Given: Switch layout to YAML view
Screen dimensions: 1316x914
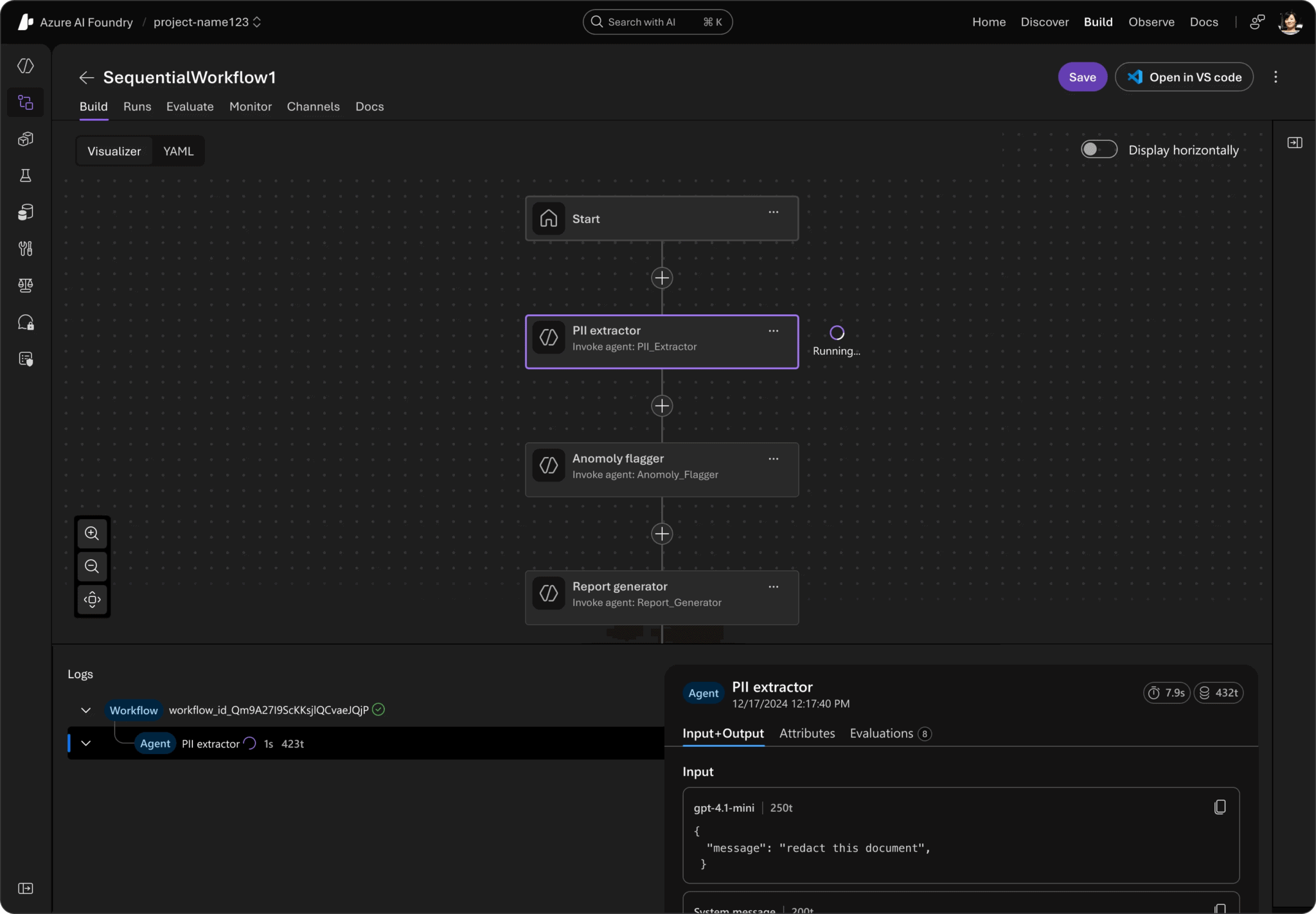Looking at the screenshot, I should click(178, 150).
